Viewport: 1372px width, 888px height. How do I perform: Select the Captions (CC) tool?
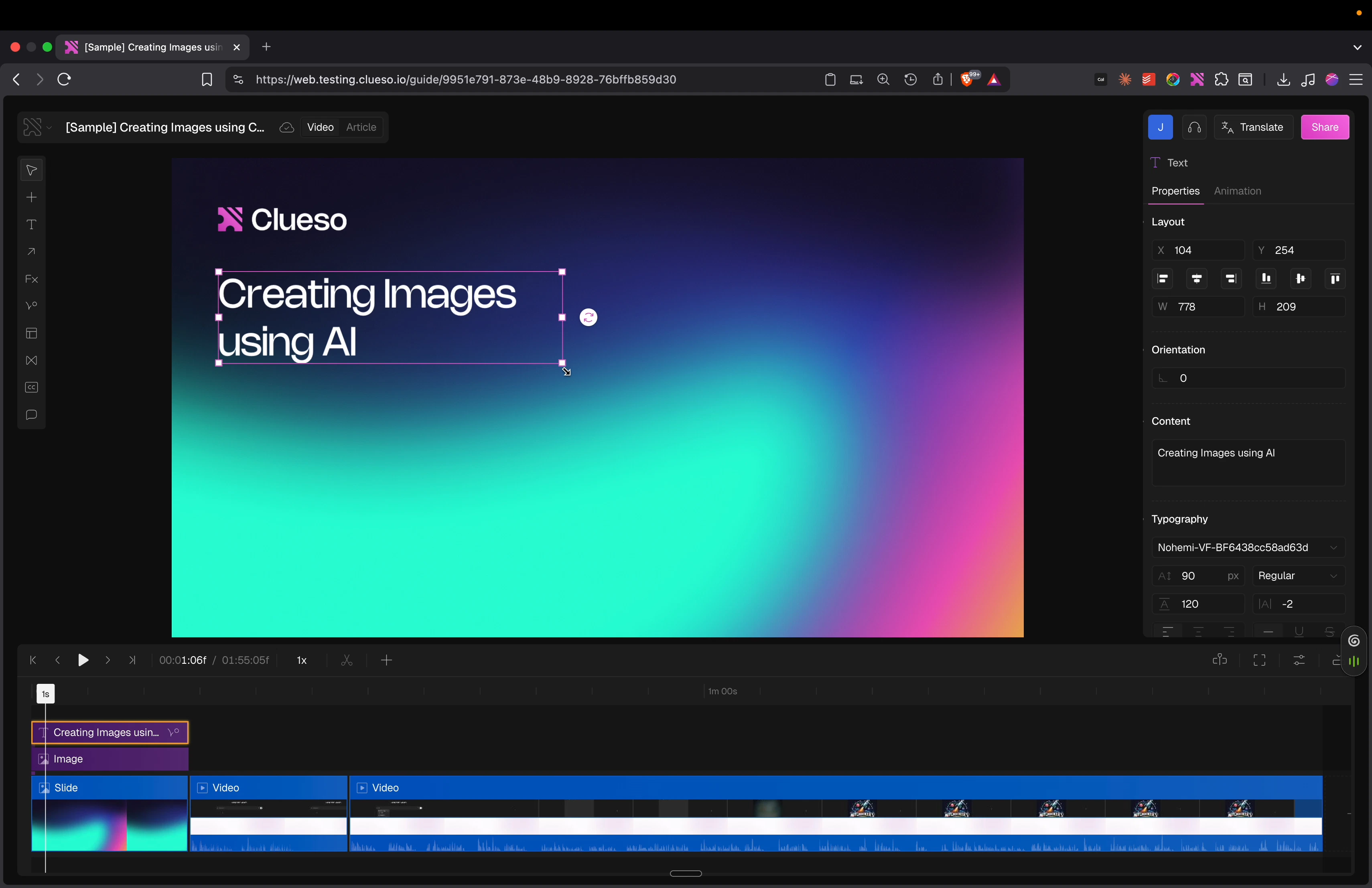(30, 387)
